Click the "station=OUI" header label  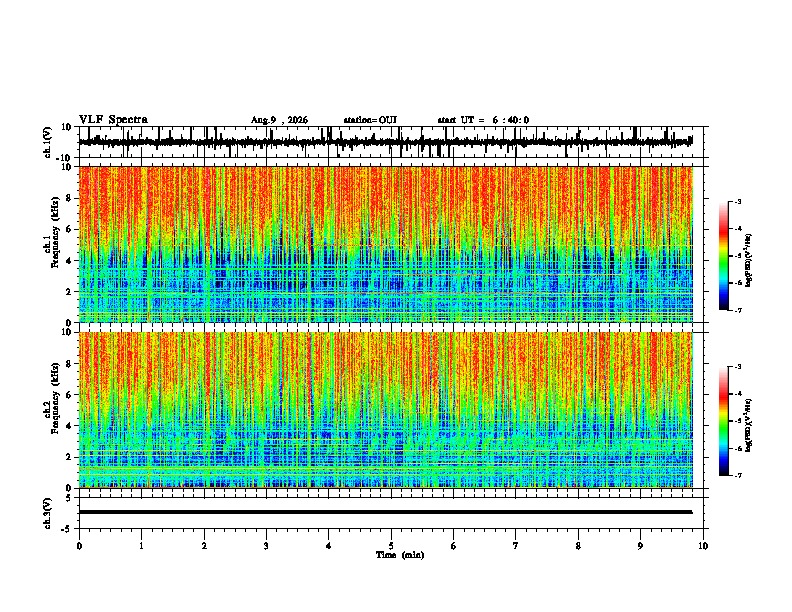click(370, 120)
